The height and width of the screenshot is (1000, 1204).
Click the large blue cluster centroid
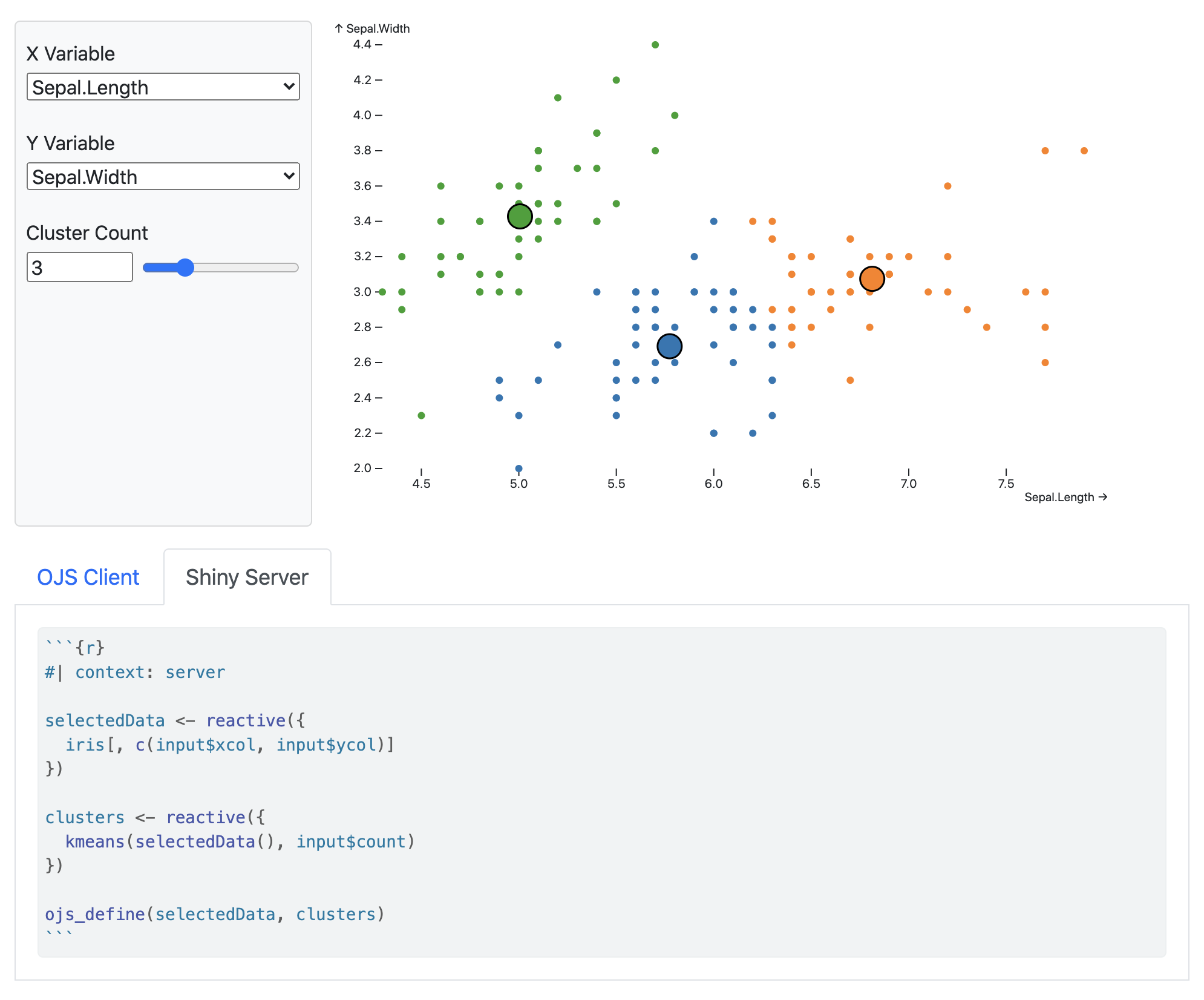[669, 346]
